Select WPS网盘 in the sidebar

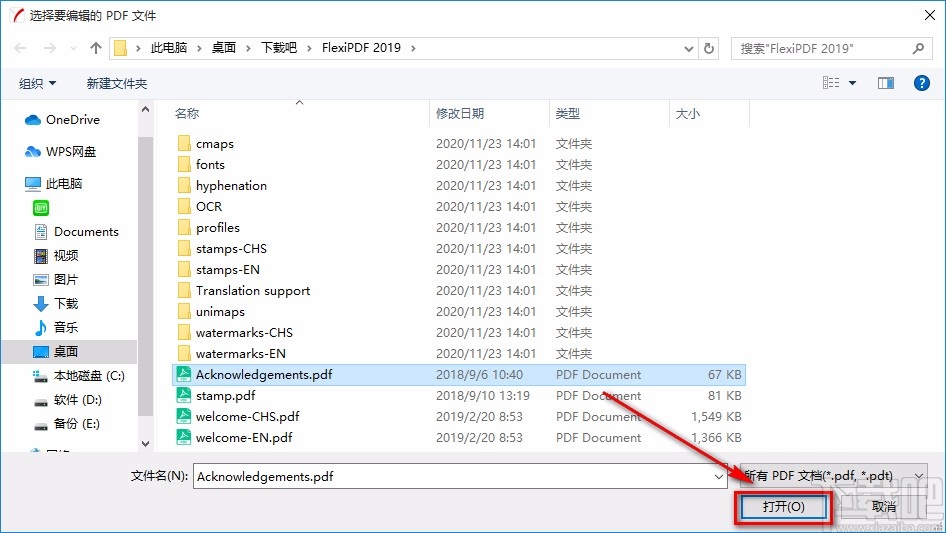click(60, 152)
